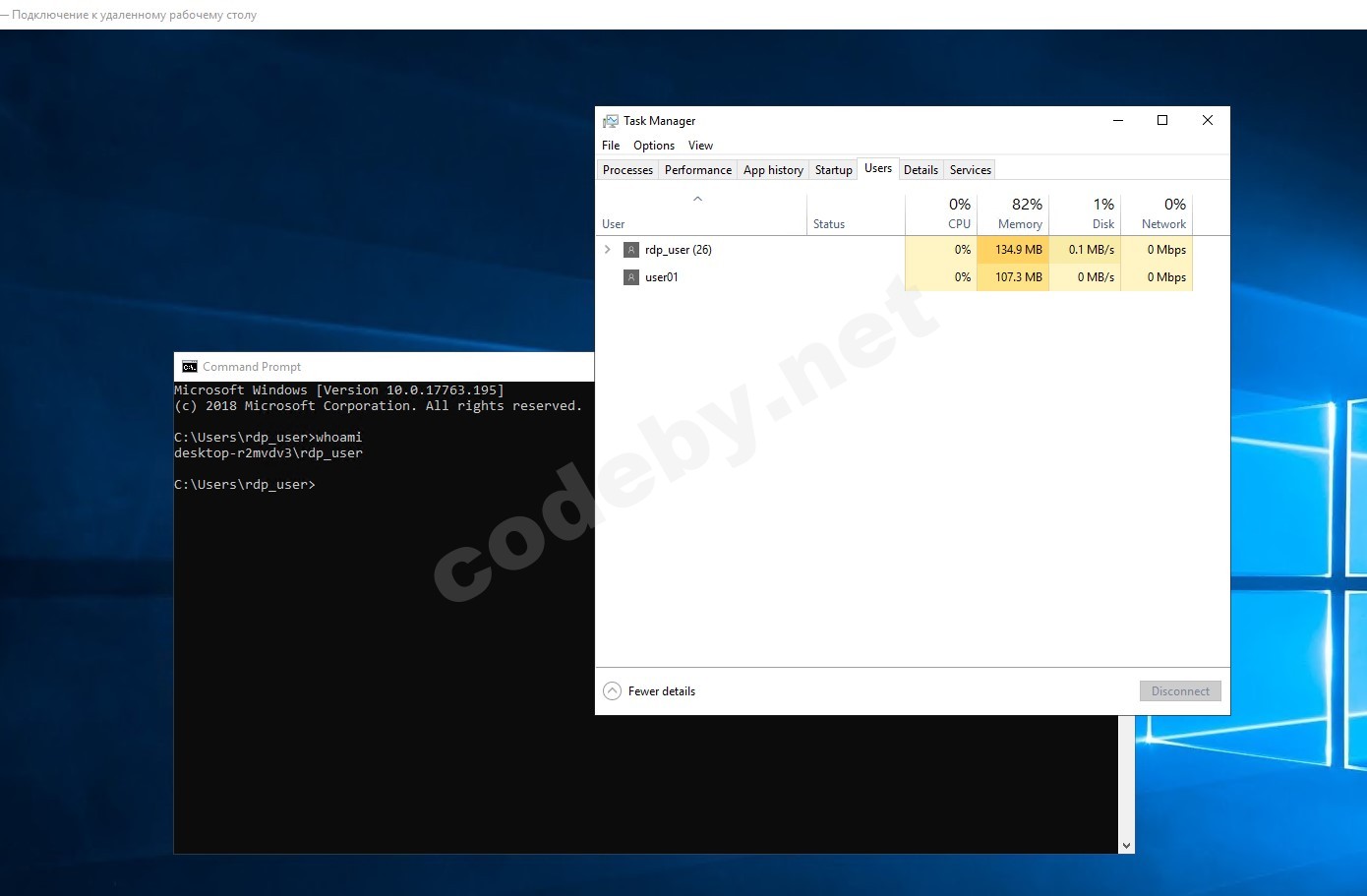Click the Fewer details arrow icon
The image size is (1367, 896).
(x=612, y=691)
